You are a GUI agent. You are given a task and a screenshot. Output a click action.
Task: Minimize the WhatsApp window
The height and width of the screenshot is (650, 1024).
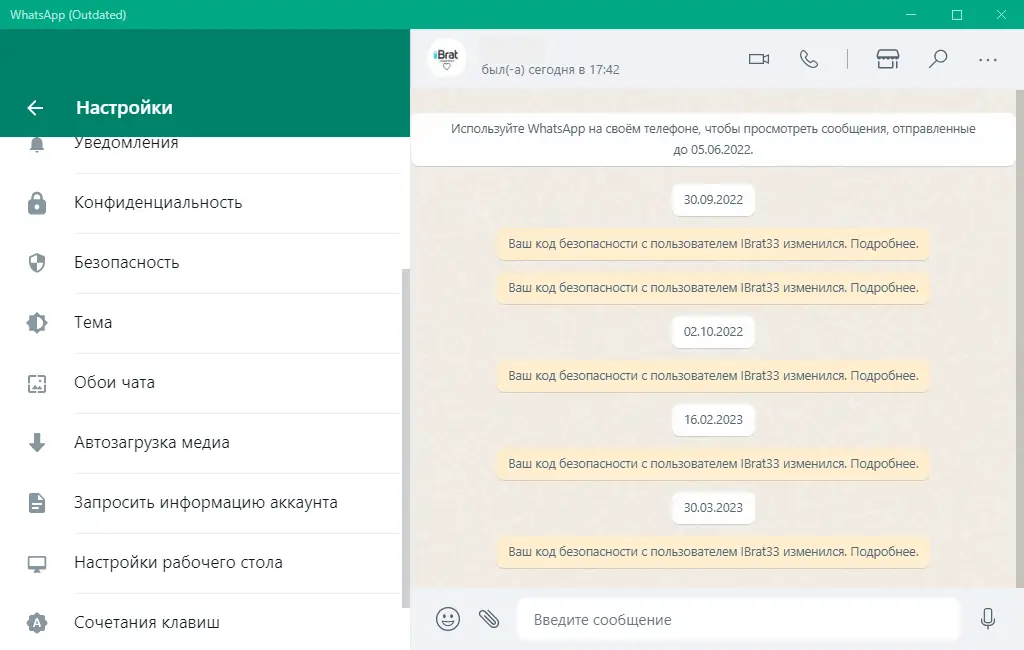(911, 14)
